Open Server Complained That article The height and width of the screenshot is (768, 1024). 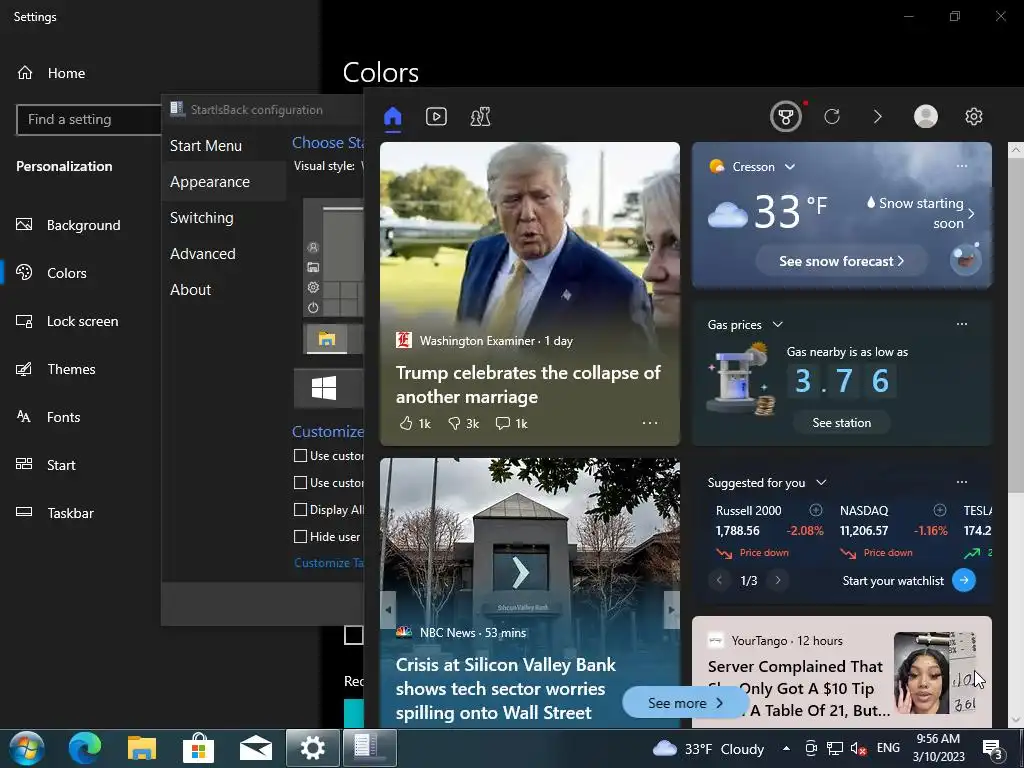[798, 688]
